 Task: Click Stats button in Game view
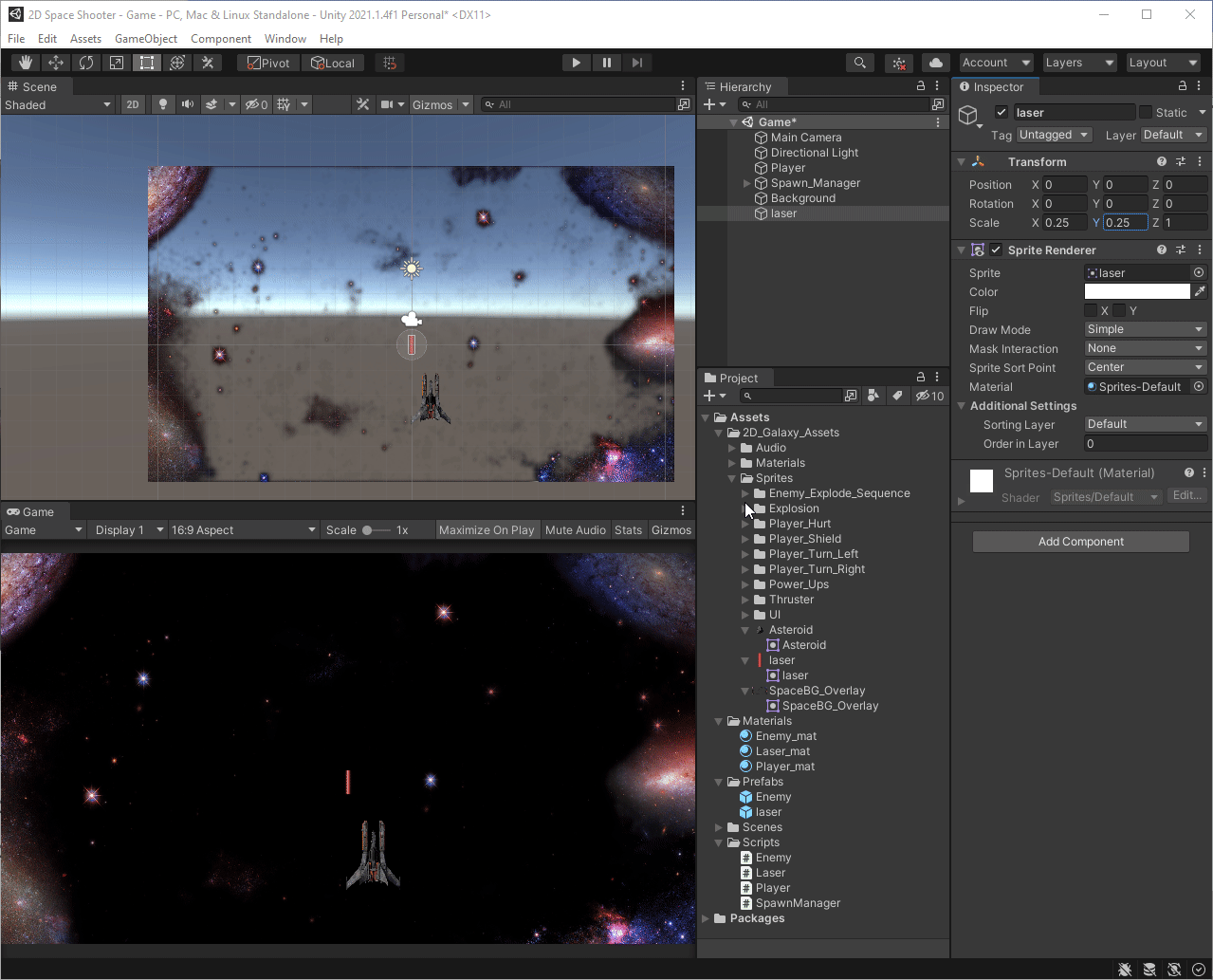click(628, 529)
